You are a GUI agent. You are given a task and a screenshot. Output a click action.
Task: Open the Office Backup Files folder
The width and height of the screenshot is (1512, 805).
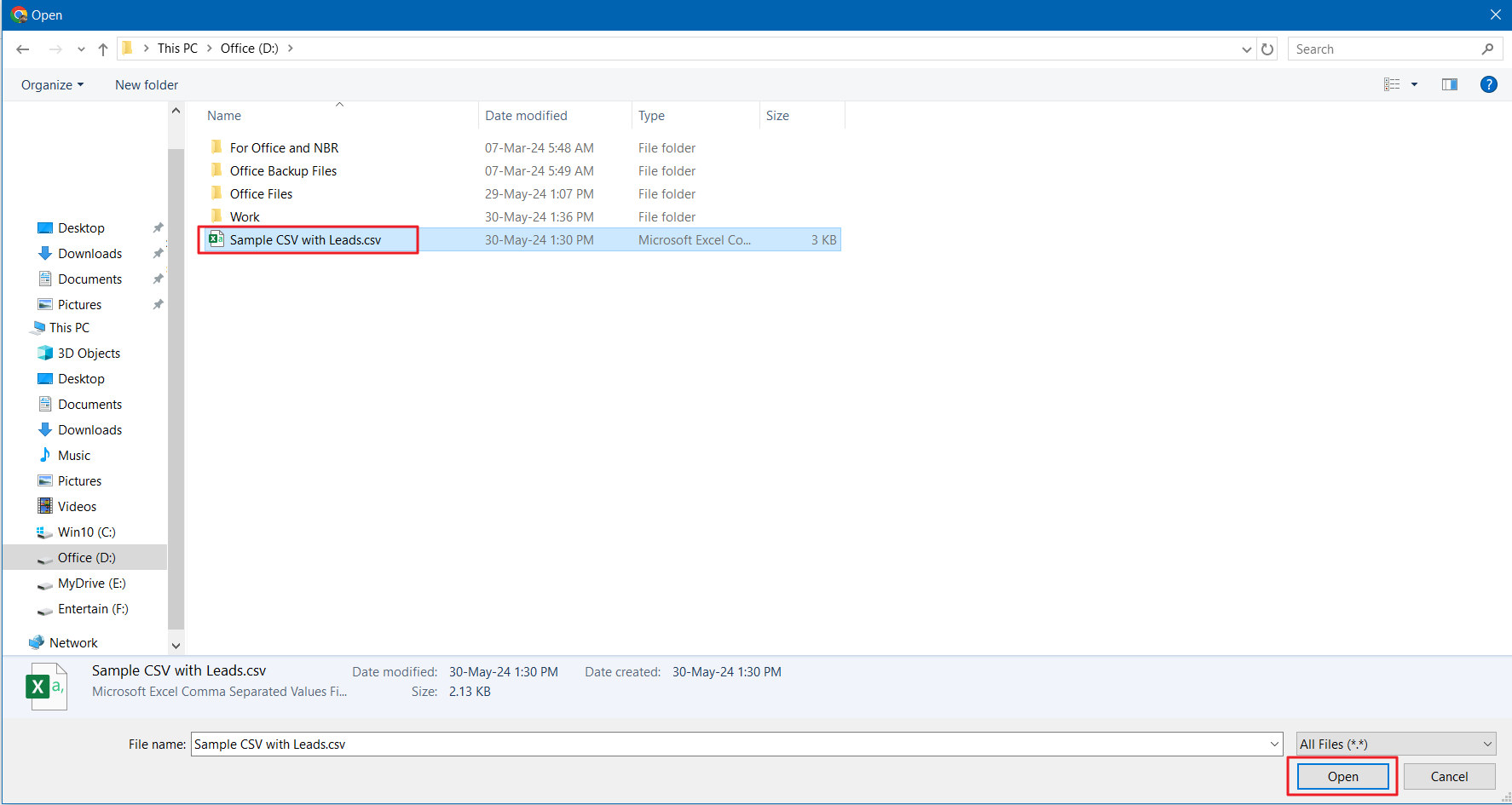click(x=283, y=171)
